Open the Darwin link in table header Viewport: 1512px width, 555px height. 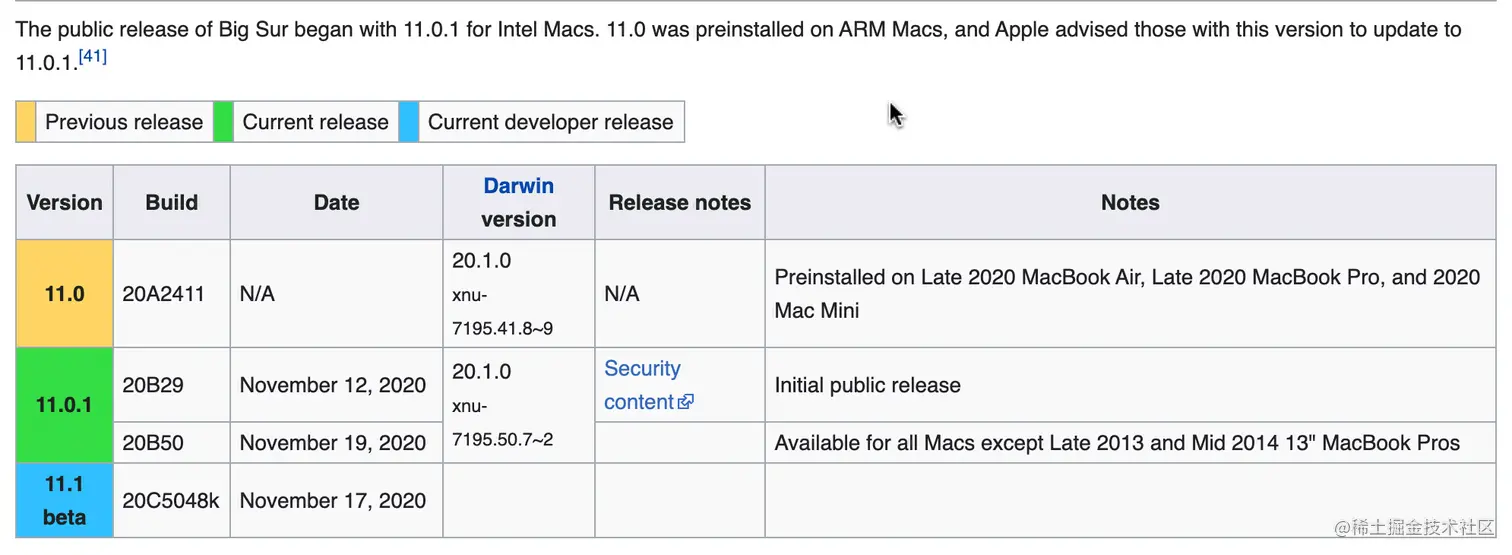[518, 186]
